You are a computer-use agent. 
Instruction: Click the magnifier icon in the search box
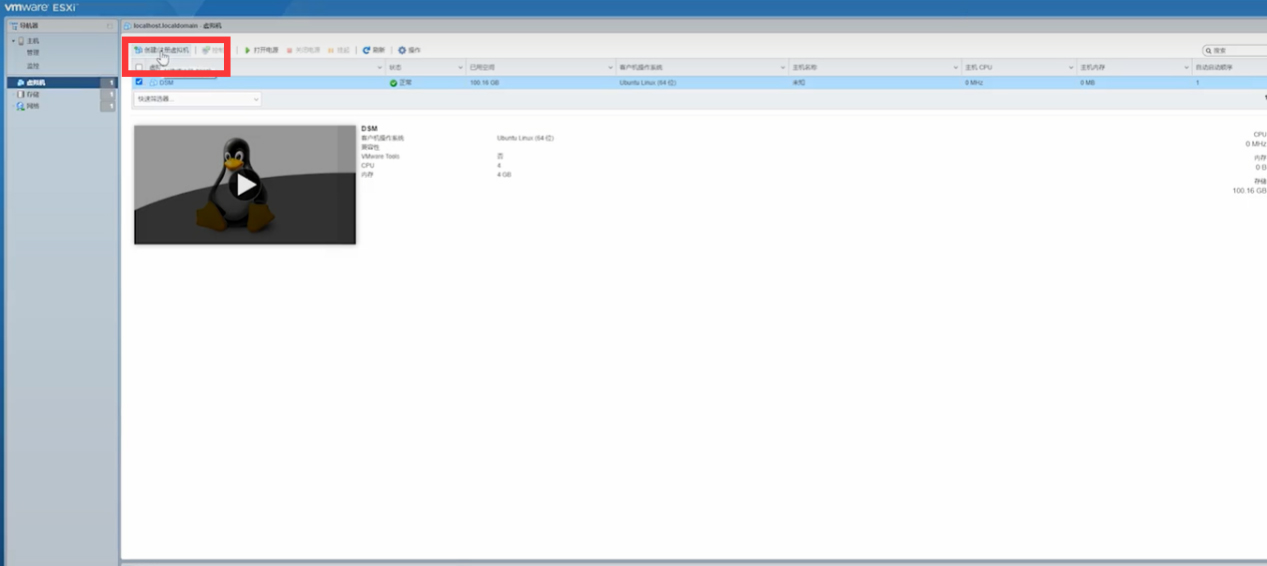click(x=1209, y=50)
